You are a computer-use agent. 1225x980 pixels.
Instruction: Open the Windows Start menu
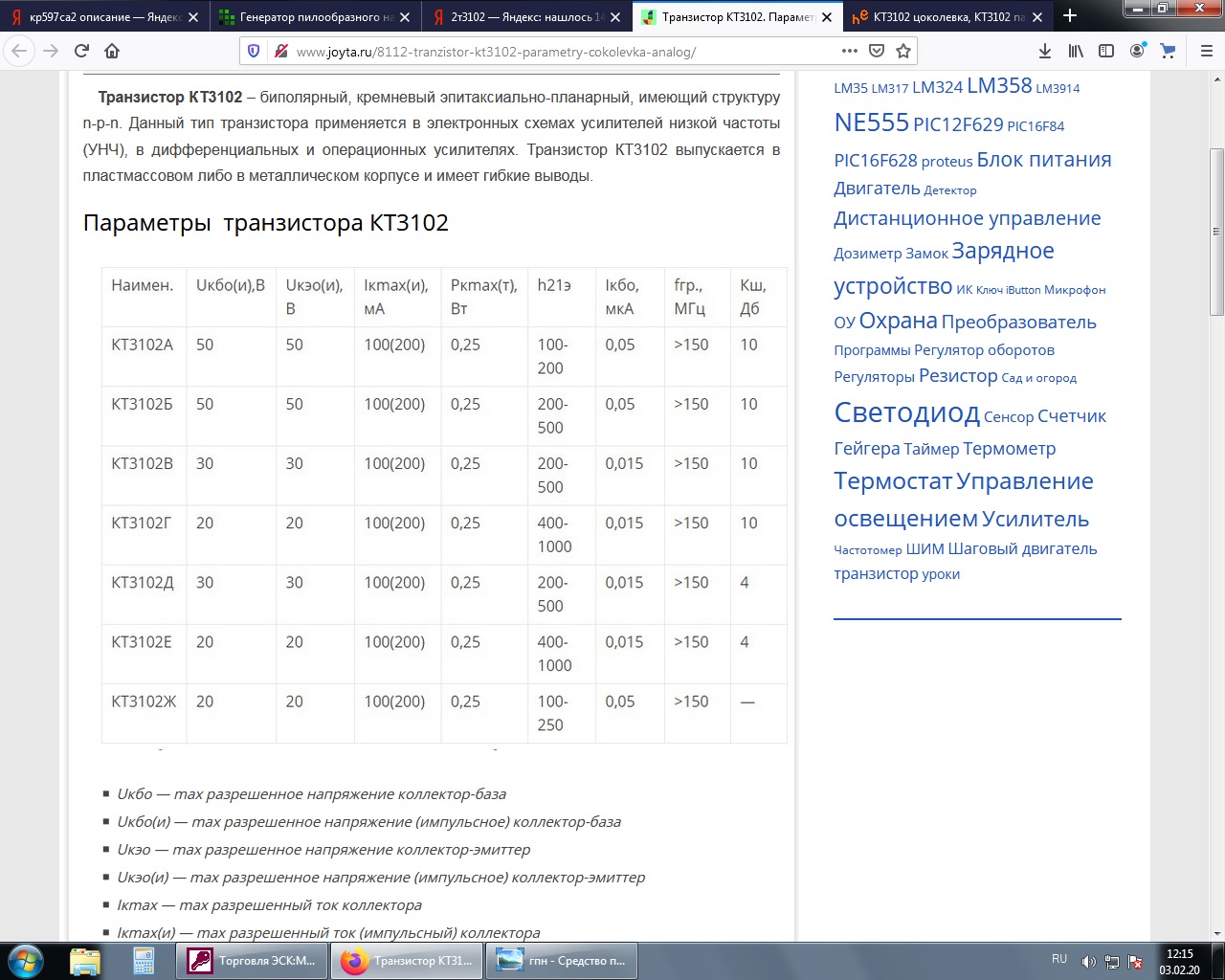tap(26, 960)
